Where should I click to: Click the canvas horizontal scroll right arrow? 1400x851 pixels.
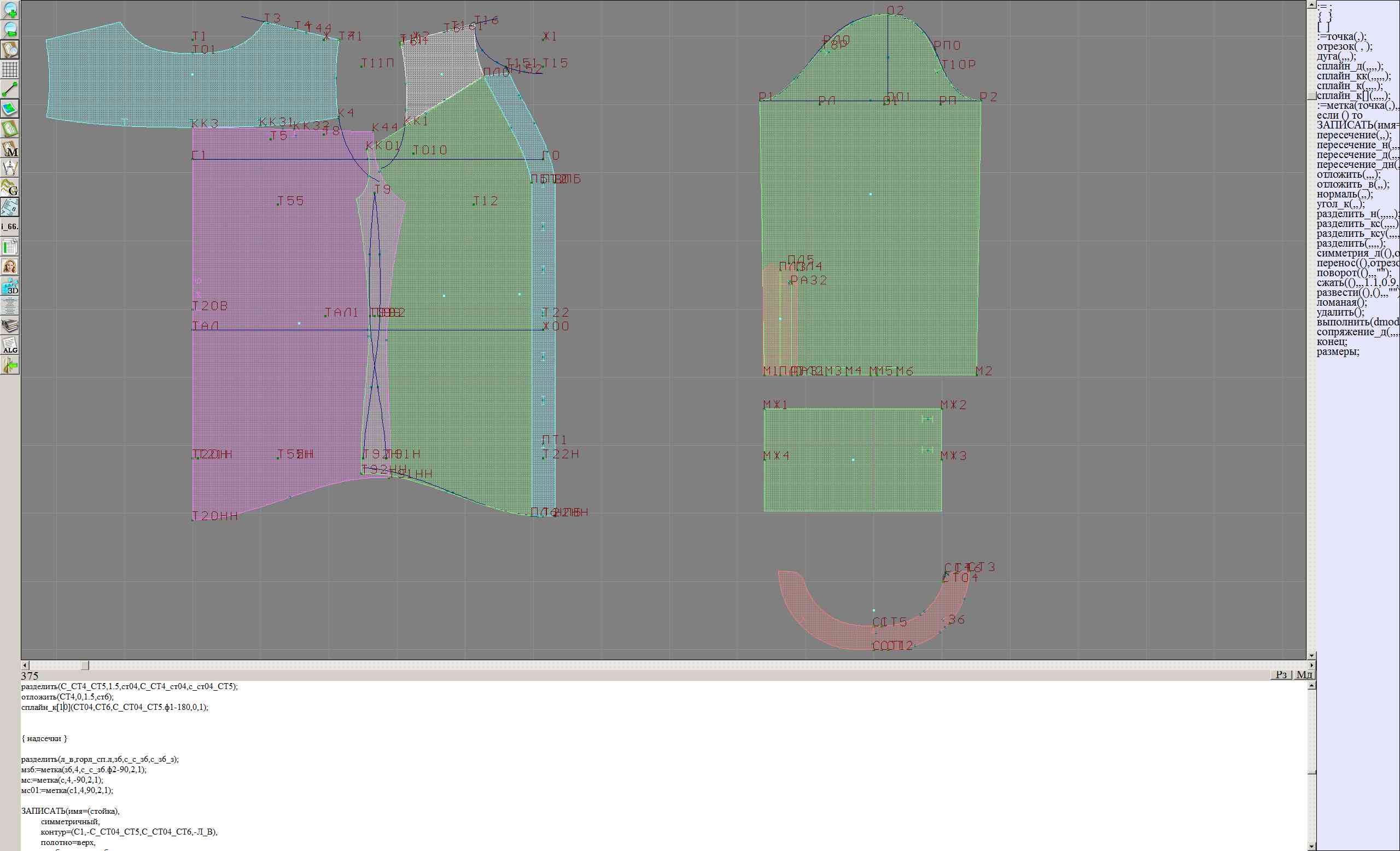point(1311,665)
